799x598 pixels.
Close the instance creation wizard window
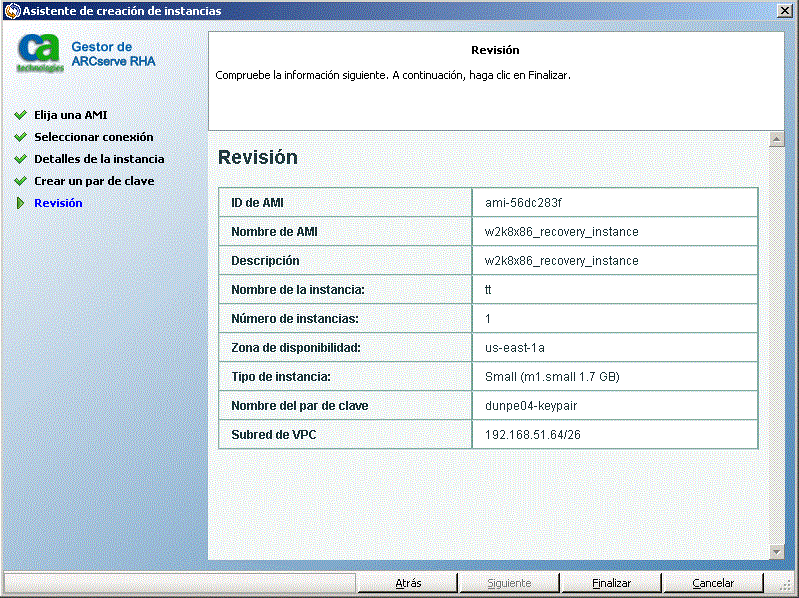[x=785, y=11]
